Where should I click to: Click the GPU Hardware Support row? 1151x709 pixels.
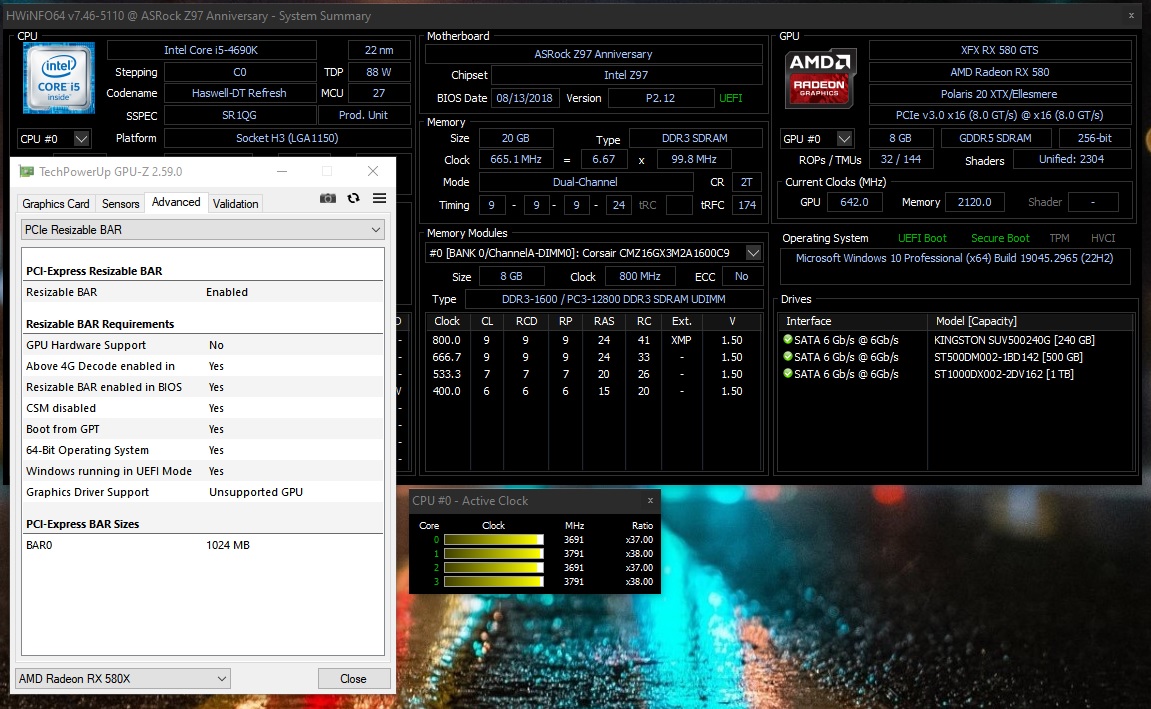[x=203, y=345]
